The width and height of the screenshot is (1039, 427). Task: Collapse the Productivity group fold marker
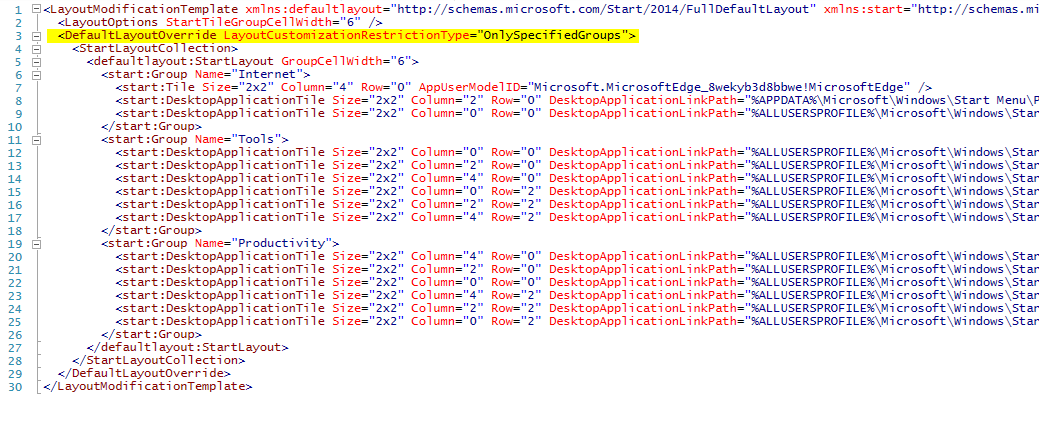[x=37, y=243]
